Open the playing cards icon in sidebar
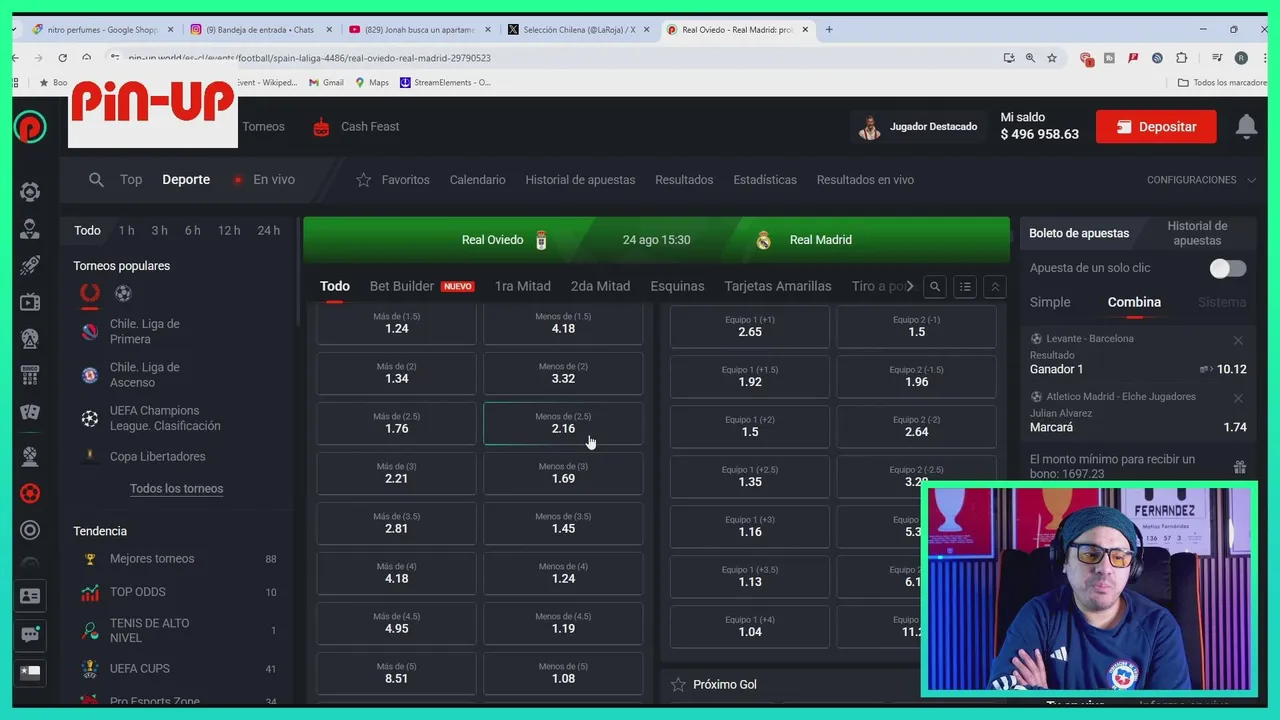Viewport: 1280px width, 720px height. (x=30, y=411)
